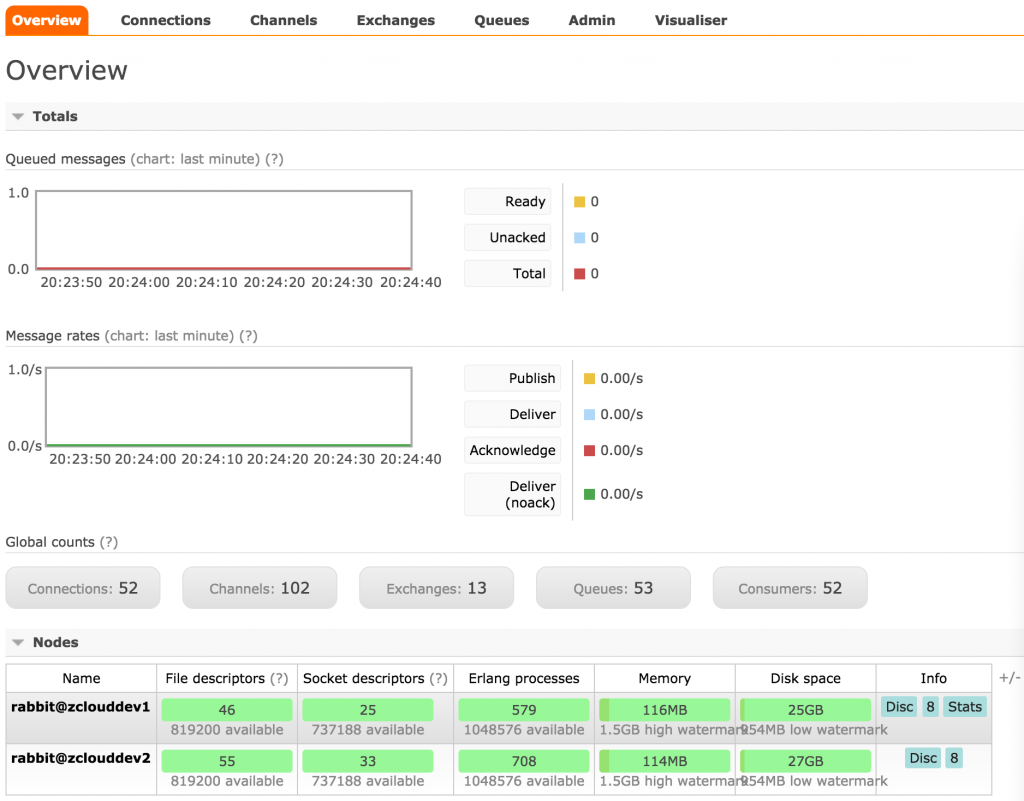
Task: Open the rabbit@zclouddev1 node link
Action: click(80, 706)
